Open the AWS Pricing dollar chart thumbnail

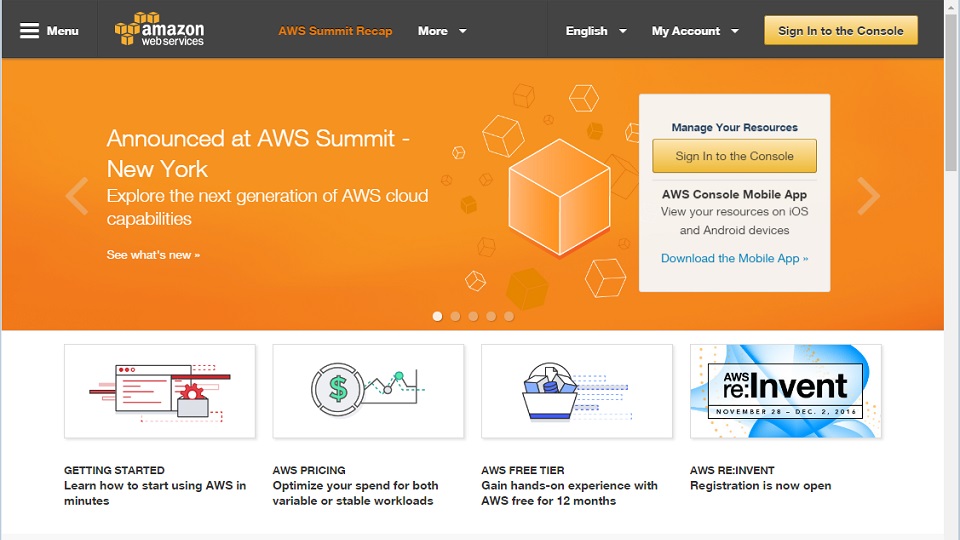pyautogui.click(x=369, y=391)
